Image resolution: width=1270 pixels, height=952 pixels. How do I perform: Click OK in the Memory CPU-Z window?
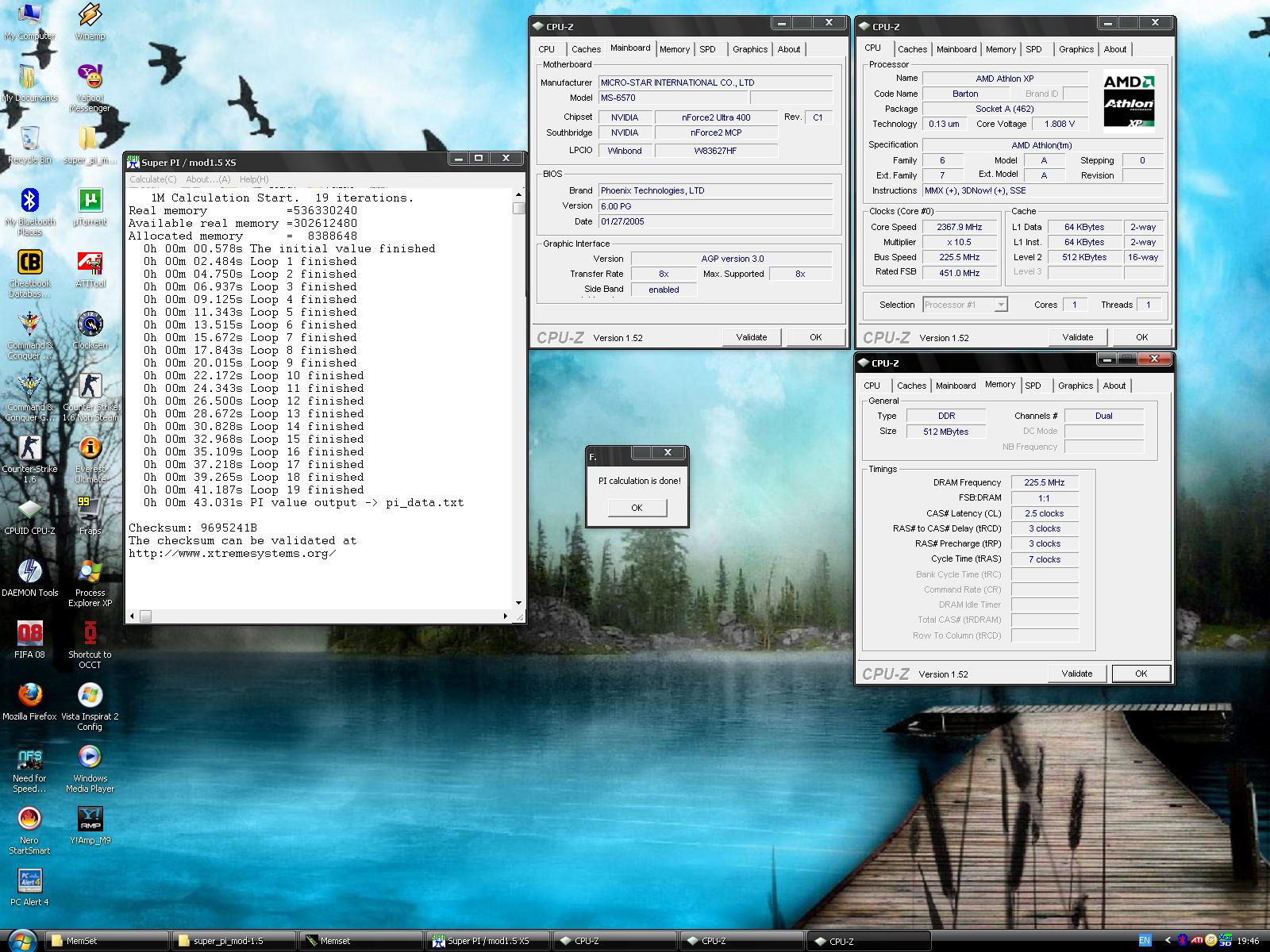click(1141, 674)
